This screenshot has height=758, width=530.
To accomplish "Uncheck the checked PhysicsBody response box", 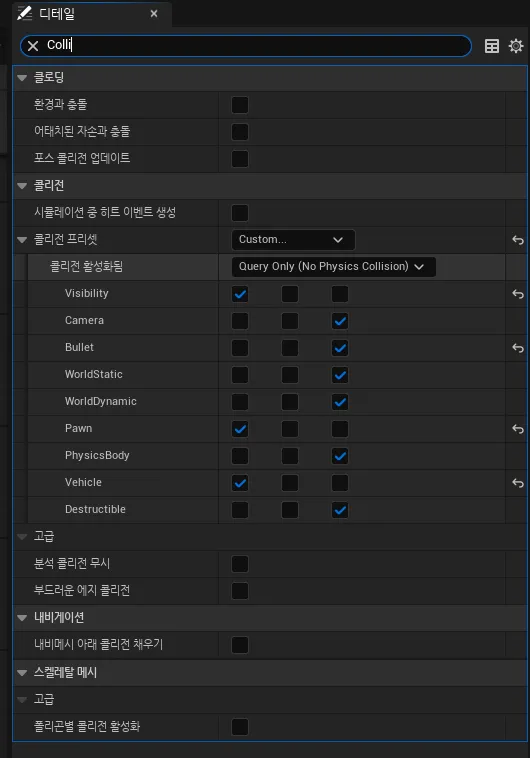I will coord(340,456).
